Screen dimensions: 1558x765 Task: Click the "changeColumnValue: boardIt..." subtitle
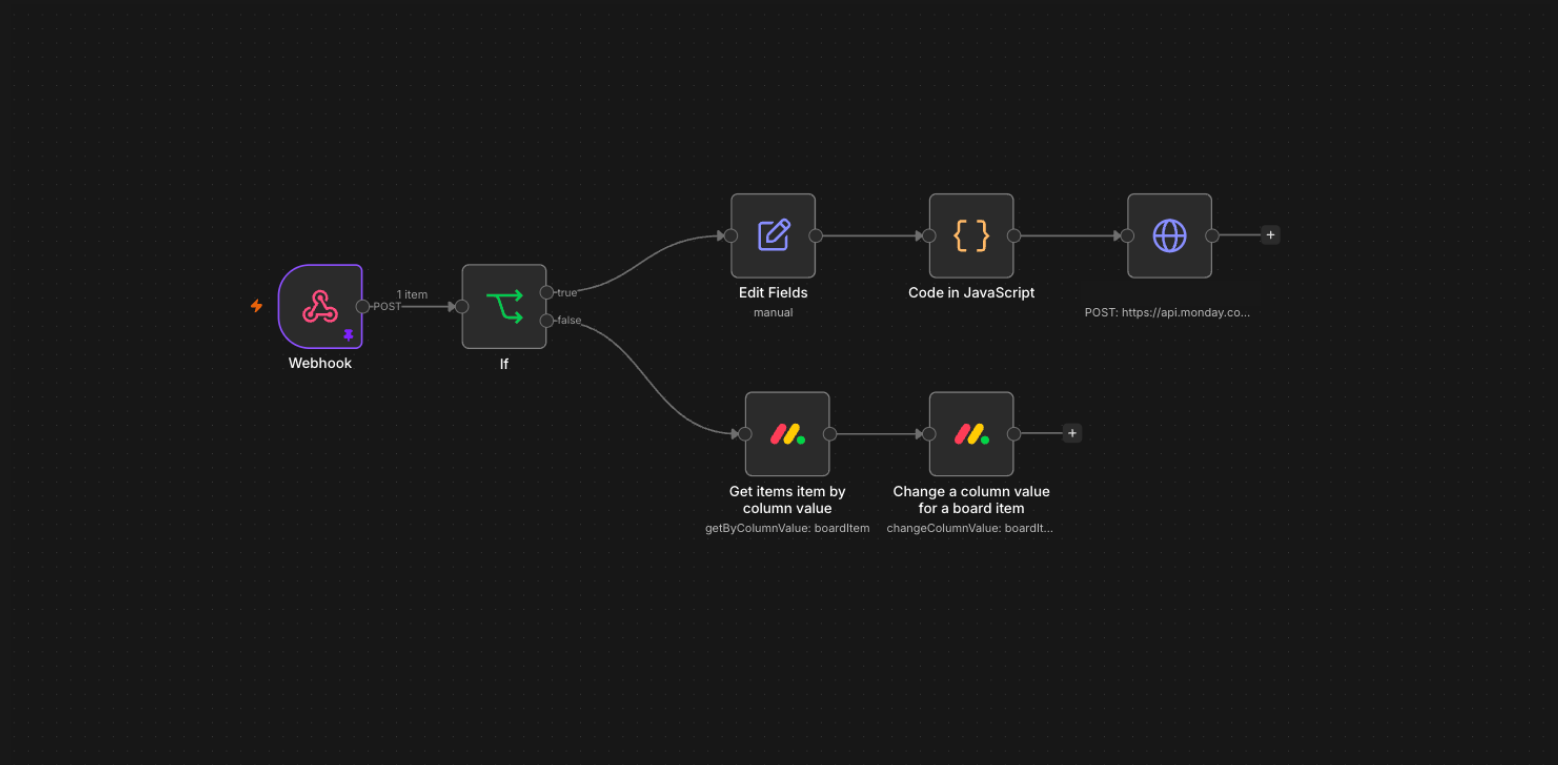click(970, 528)
